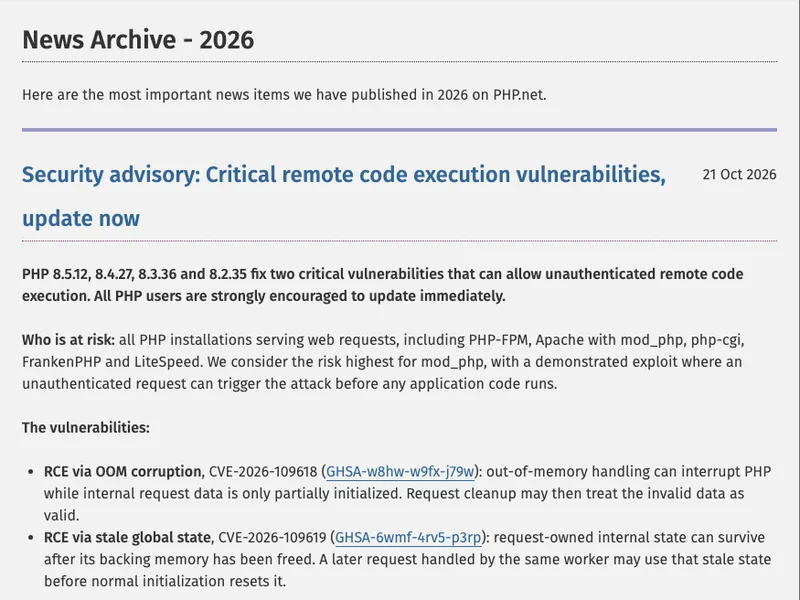The width and height of the screenshot is (800, 600).
Task: Click the intro sentence mentioning PHP.net
Action: point(284,95)
